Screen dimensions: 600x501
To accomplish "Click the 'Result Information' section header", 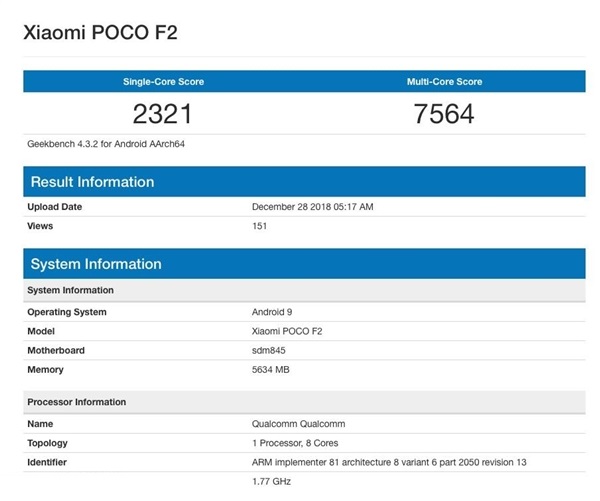I will tap(304, 181).
